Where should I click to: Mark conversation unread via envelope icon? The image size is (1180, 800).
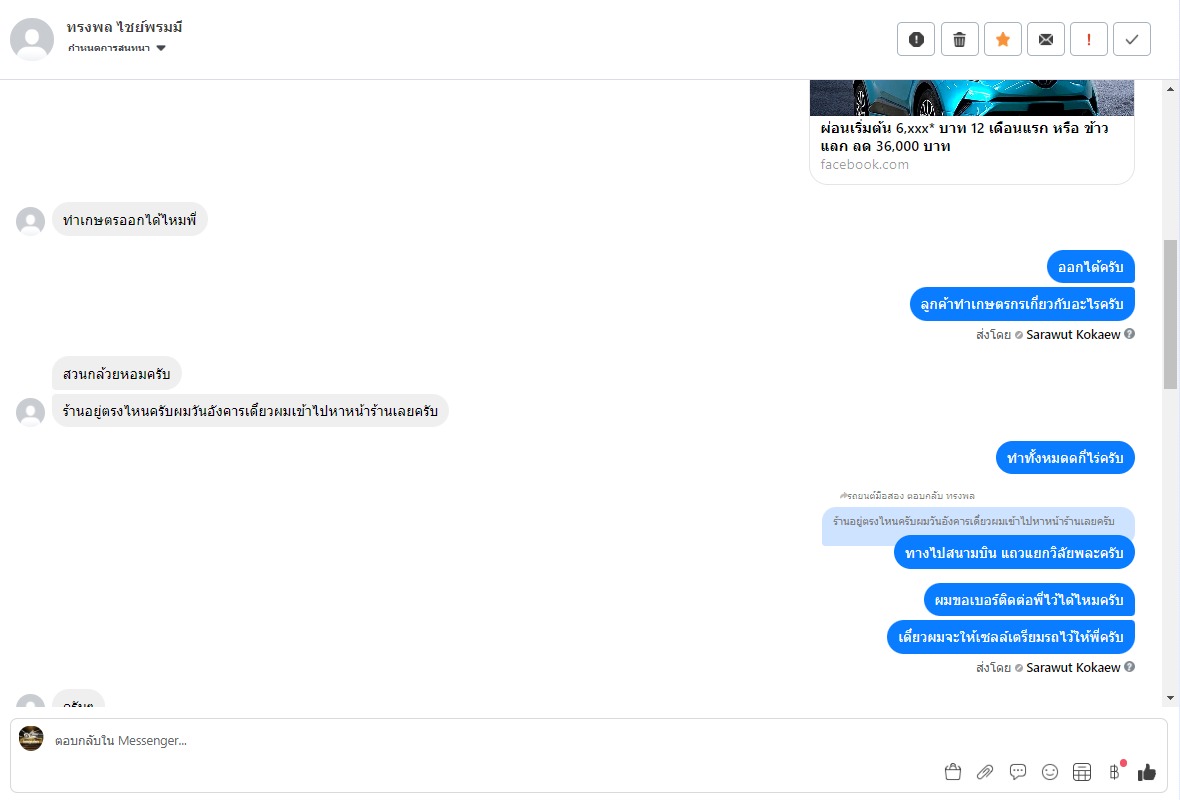(1046, 39)
